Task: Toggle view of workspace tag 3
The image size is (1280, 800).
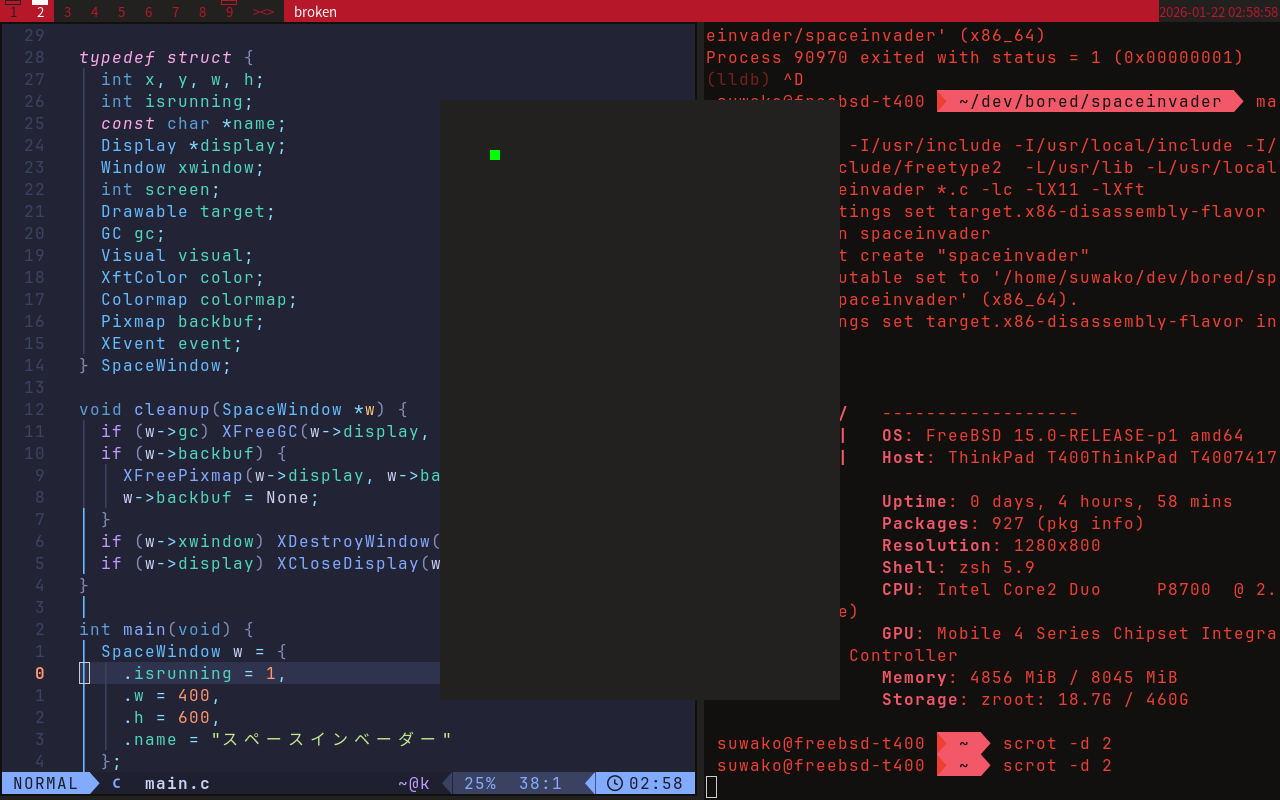Action: pyautogui.click(x=67, y=12)
